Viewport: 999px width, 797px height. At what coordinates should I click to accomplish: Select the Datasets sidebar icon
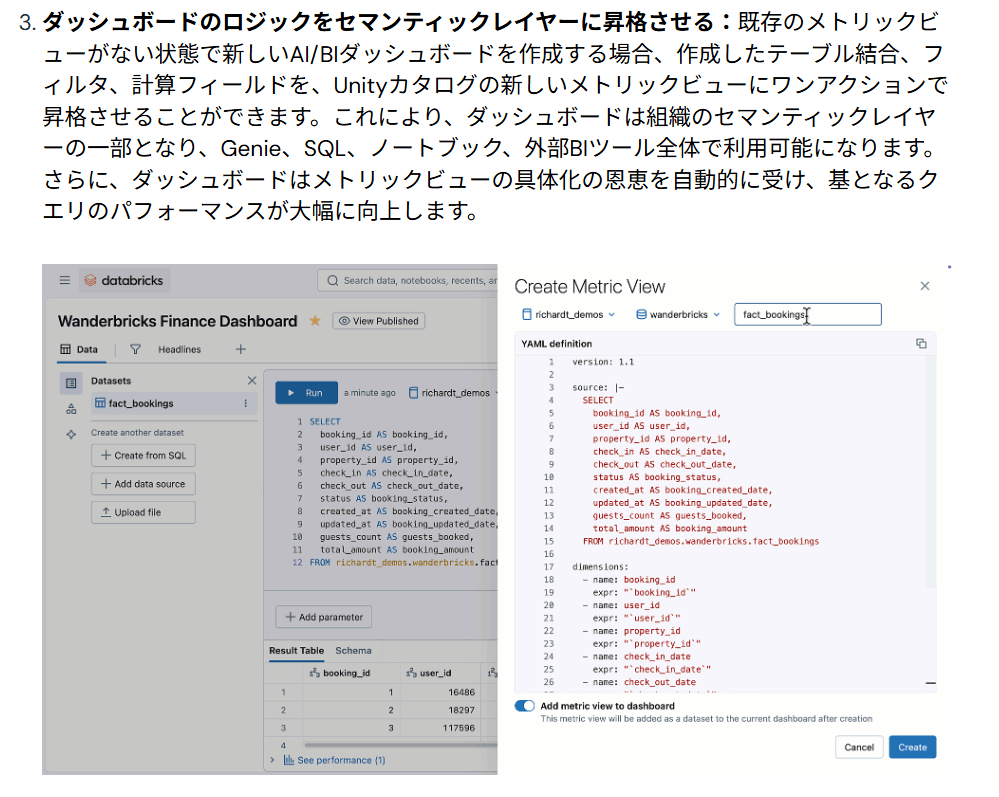pos(71,383)
